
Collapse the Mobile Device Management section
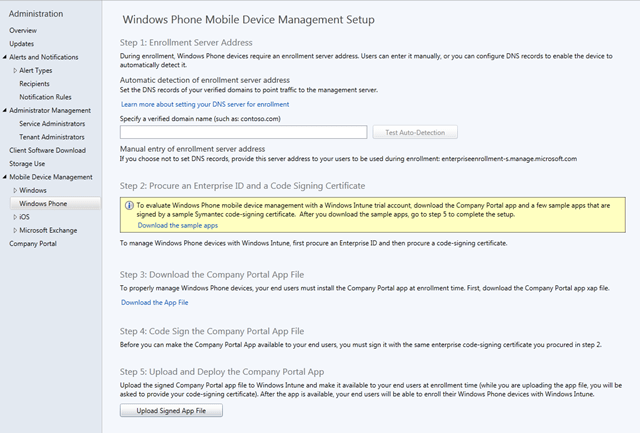[x=4, y=177]
